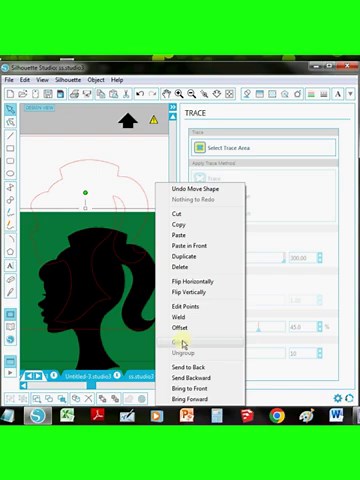Choose Paste in Front from context menu
Image resolution: width=360 pixels, height=480 pixels.
[189, 246]
